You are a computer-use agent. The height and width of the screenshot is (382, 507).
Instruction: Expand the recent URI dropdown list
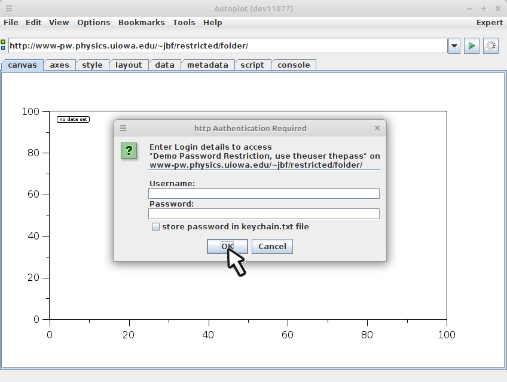pyautogui.click(x=454, y=46)
